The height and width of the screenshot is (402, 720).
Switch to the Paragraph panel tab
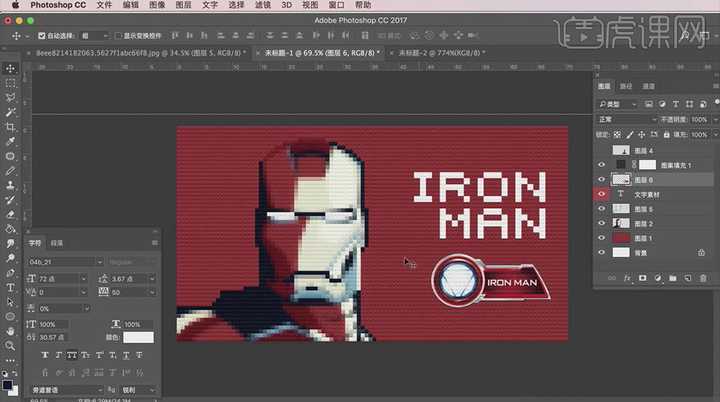pyautogui.click(x=56, y=243)
